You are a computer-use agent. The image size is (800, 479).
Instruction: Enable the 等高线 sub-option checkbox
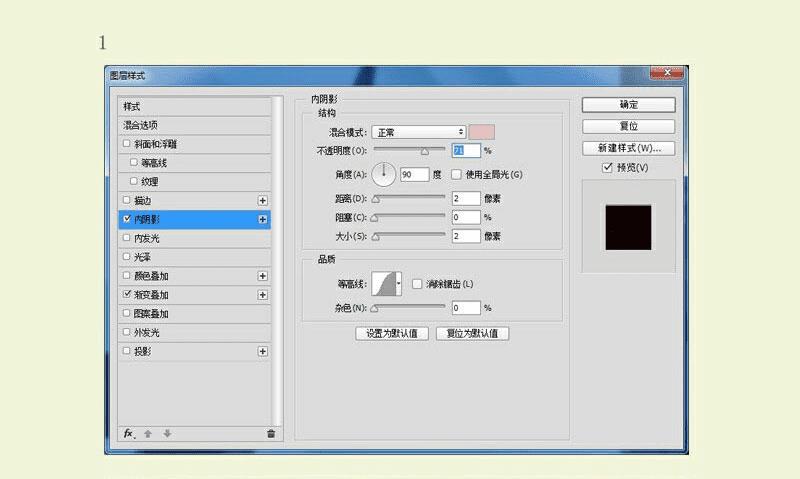click(x=134, y=162)
